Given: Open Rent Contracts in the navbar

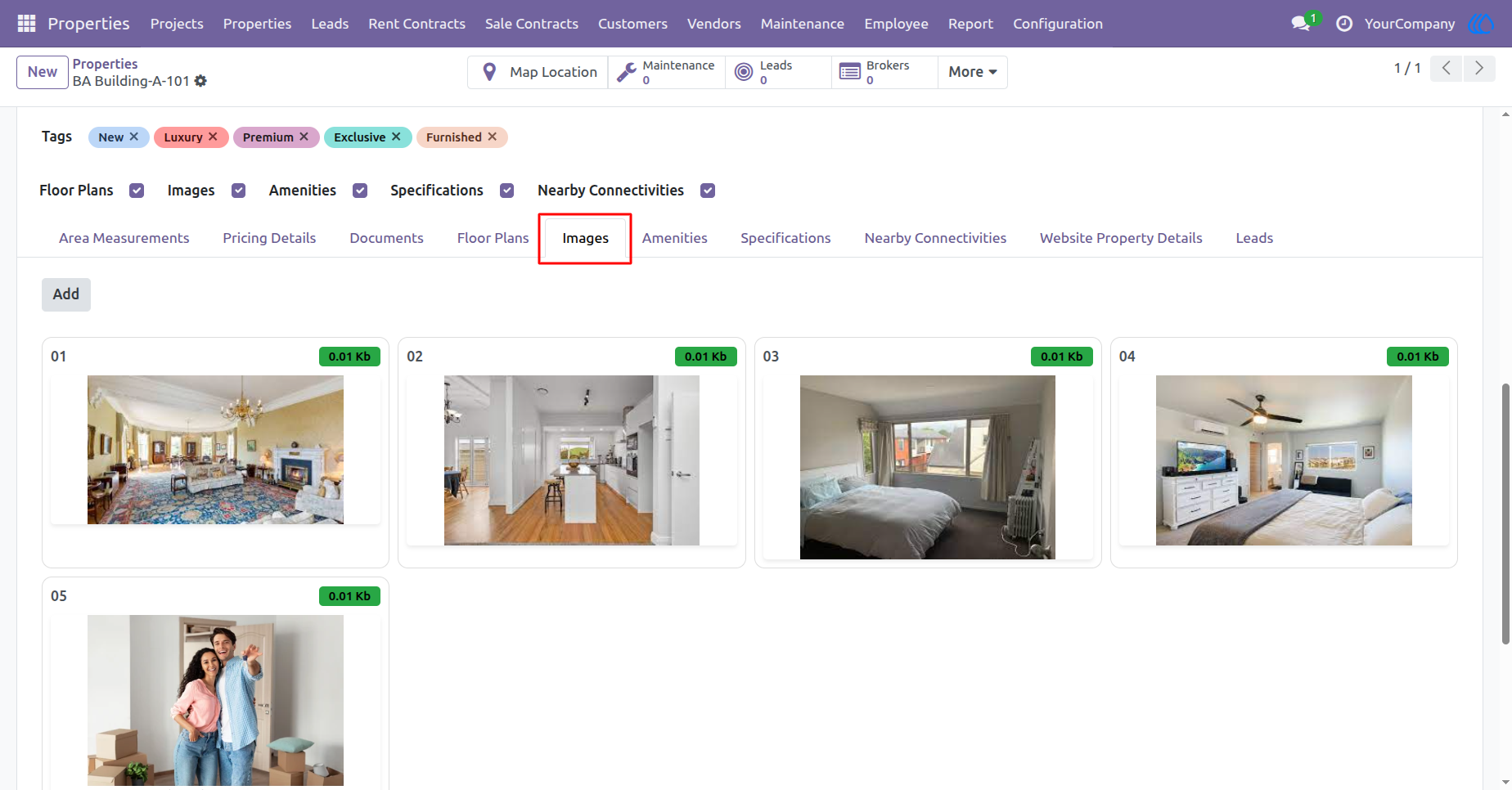Looking at the screenshot, I should tap(416, 24).
